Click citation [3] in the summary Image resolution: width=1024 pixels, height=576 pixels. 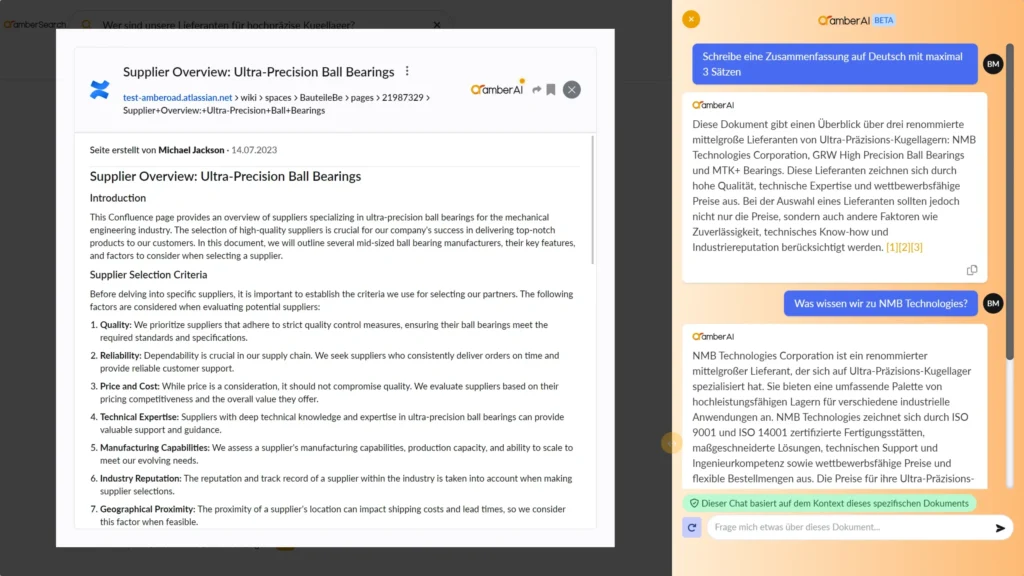pos(916,247)
